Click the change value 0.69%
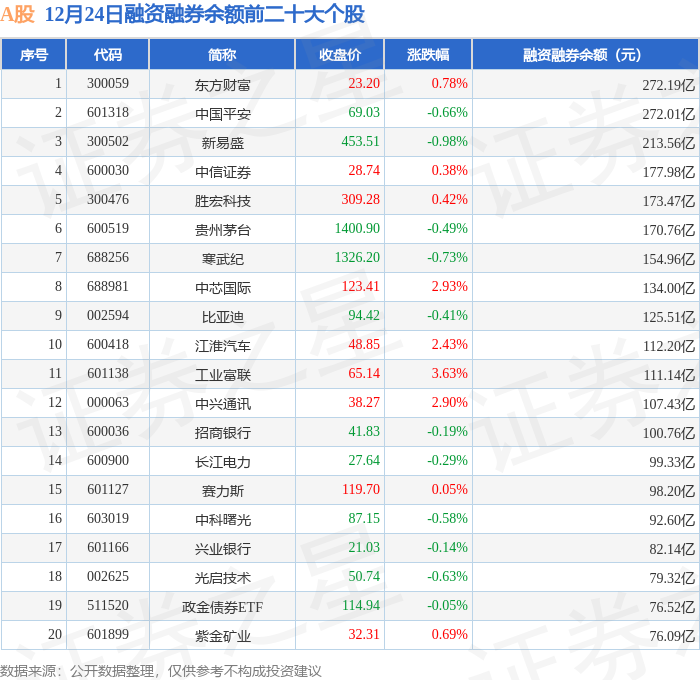The width and height of the screenshot is (700, 680). (x=450, y=635)
